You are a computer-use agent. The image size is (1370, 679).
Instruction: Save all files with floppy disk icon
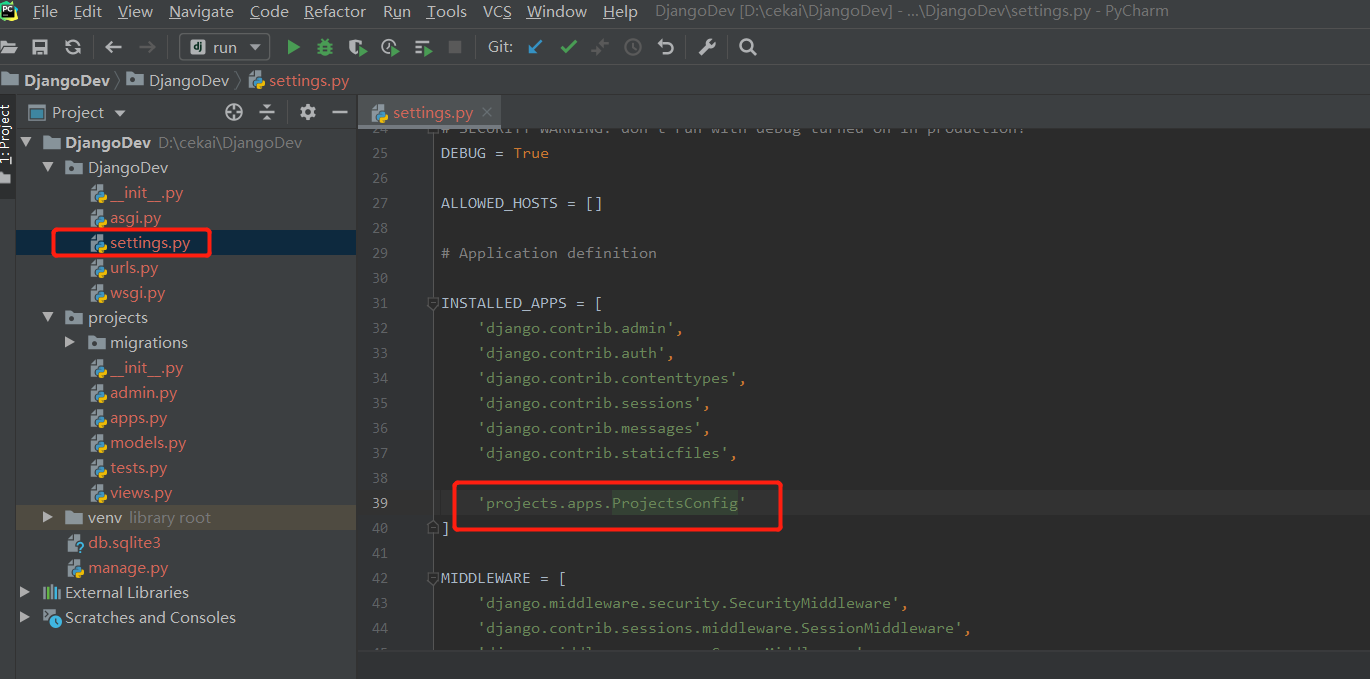pyautogui.click(x=40, y=47)
